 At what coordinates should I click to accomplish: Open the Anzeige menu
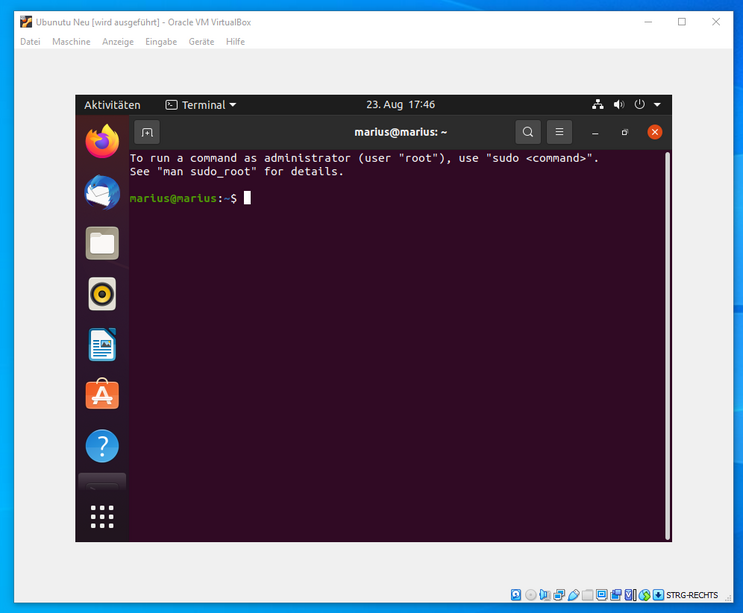click(x=118, y=42)
